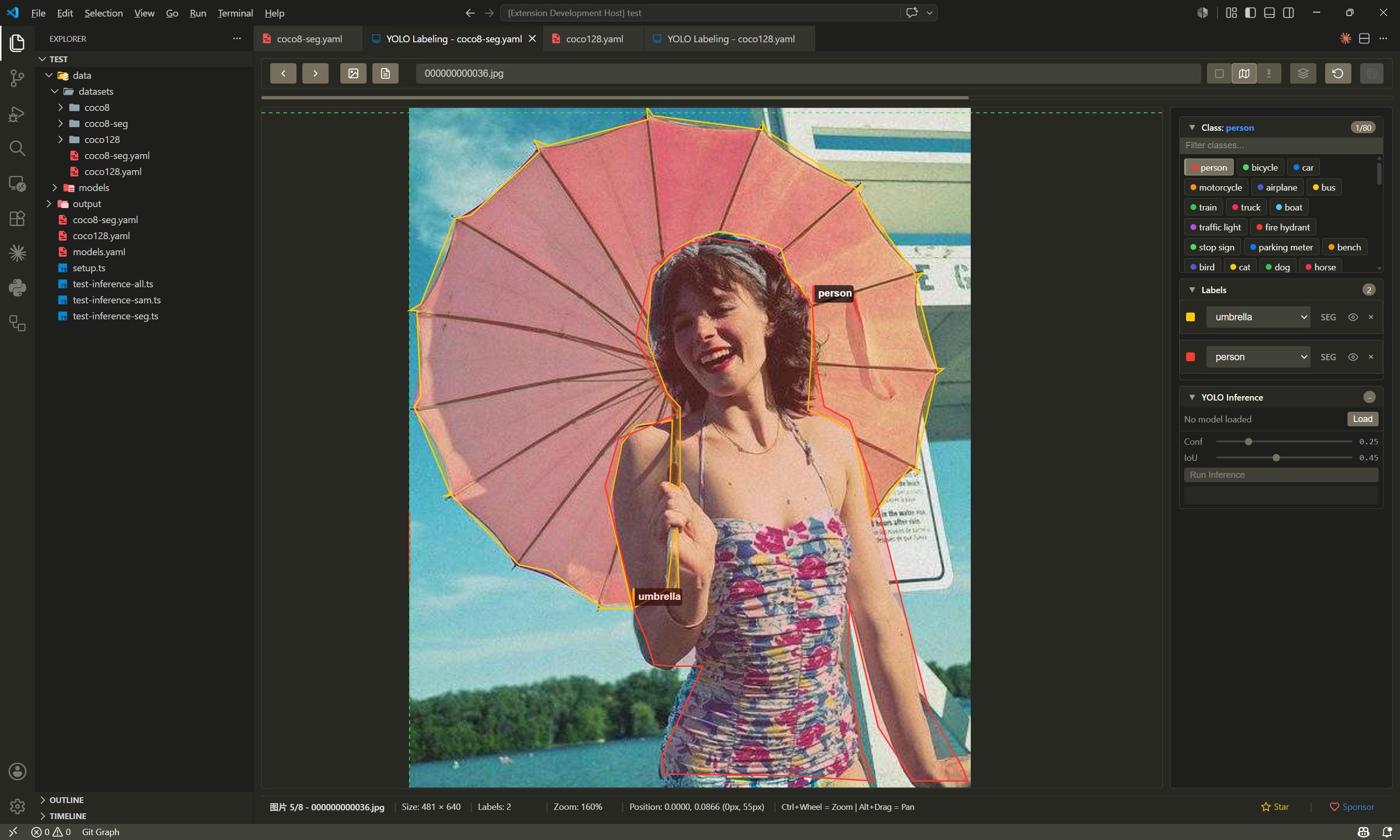Click the Sponsor link
Viewport: 1400px width, 840px height.
click(x=1351, y=806)
